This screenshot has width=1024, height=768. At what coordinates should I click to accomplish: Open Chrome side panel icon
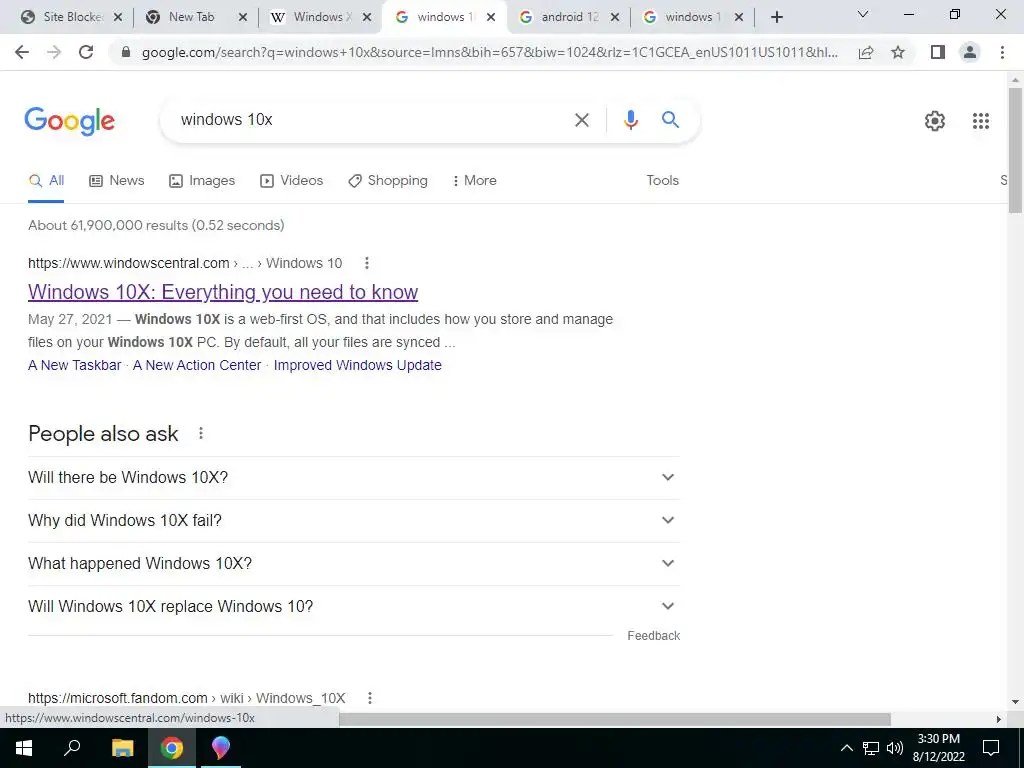[938, 52]
